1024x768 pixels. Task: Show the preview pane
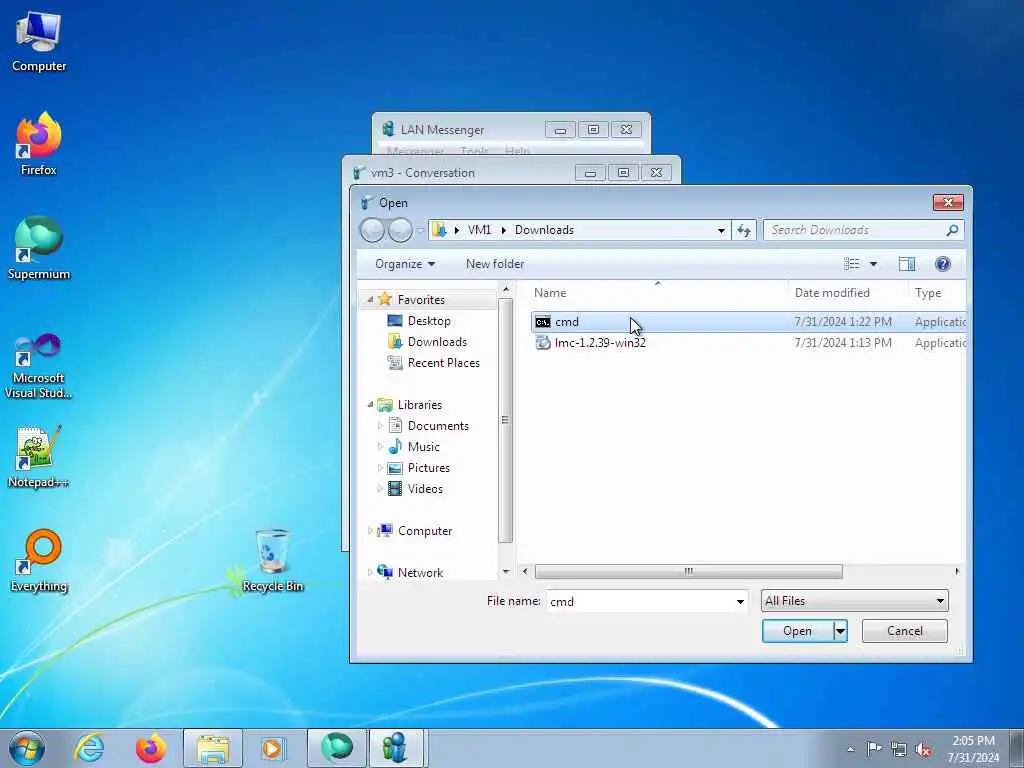click(906, 264)
